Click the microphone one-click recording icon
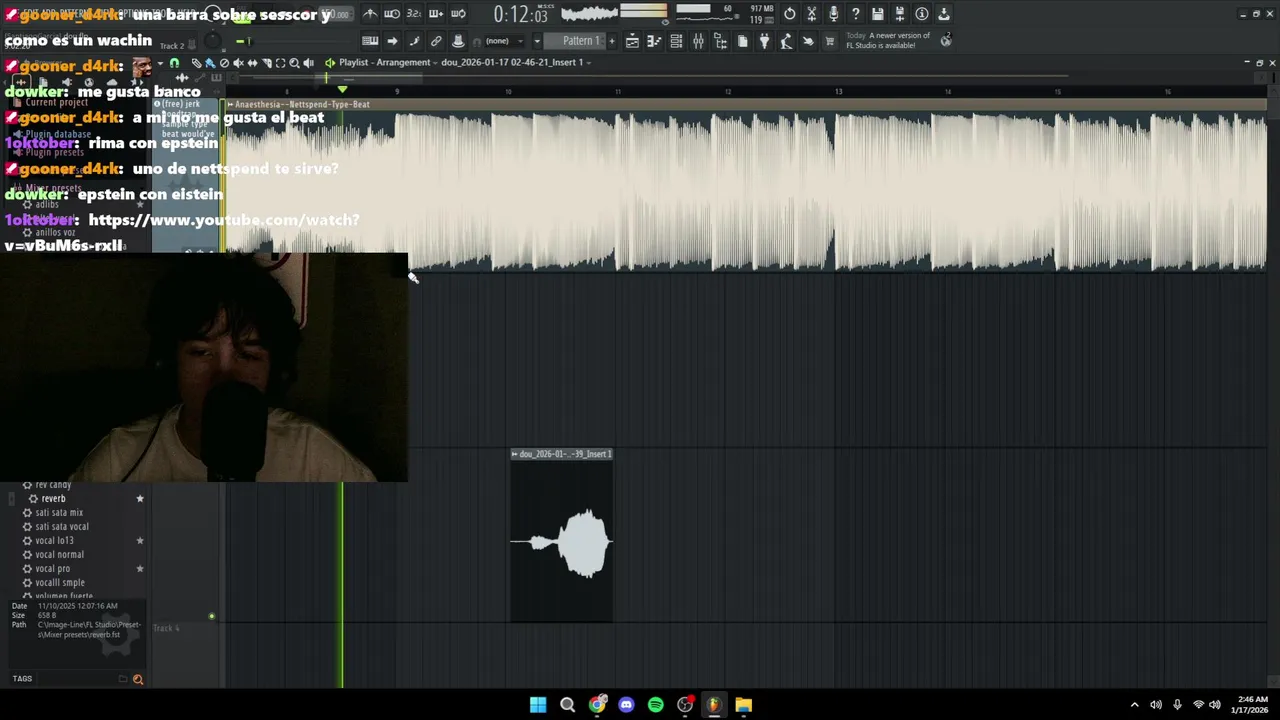The width and height of the screenshot is (1280, 720). (833, 14)
